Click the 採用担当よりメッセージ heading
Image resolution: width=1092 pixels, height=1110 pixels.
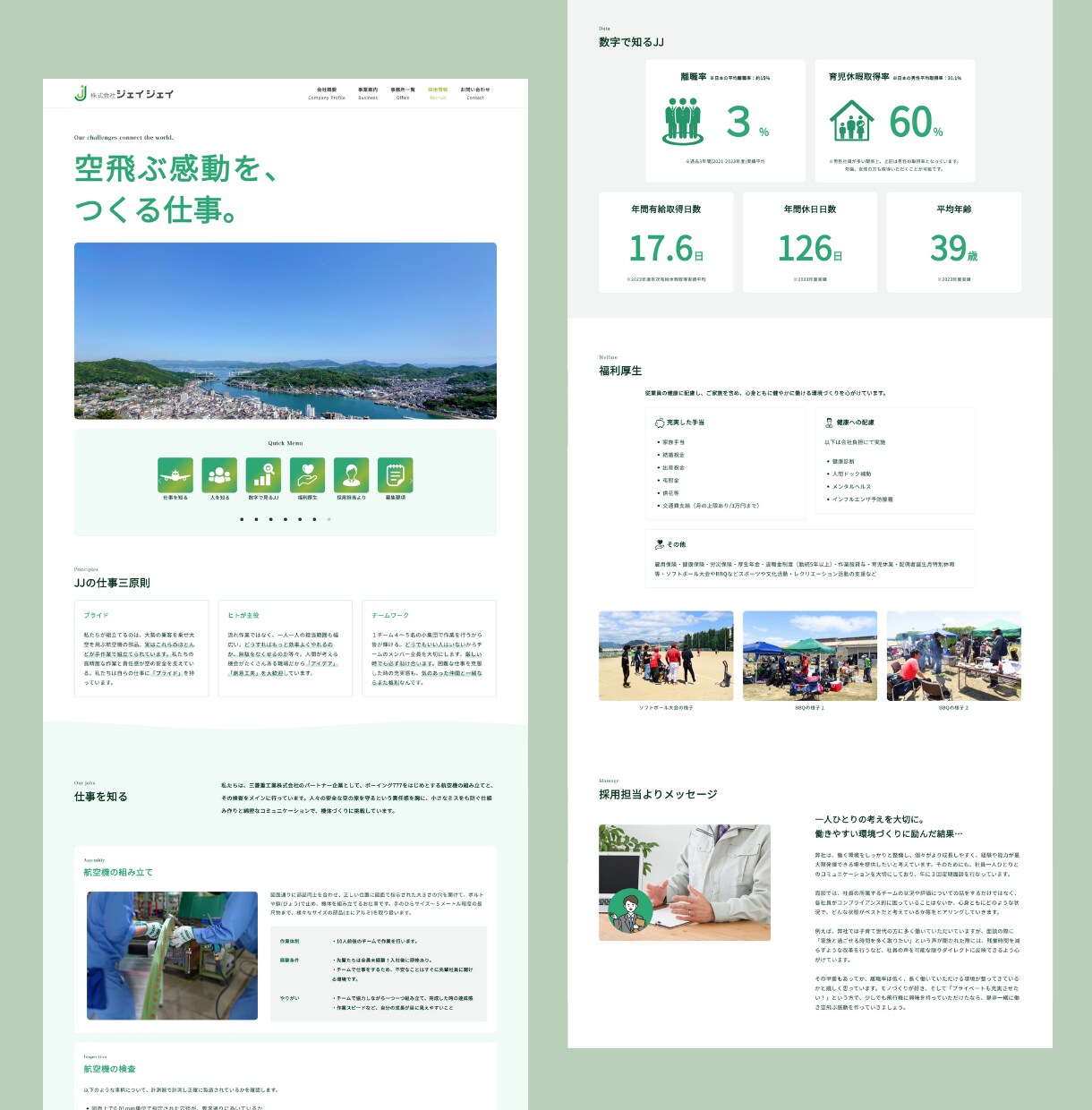pos(658,794)
